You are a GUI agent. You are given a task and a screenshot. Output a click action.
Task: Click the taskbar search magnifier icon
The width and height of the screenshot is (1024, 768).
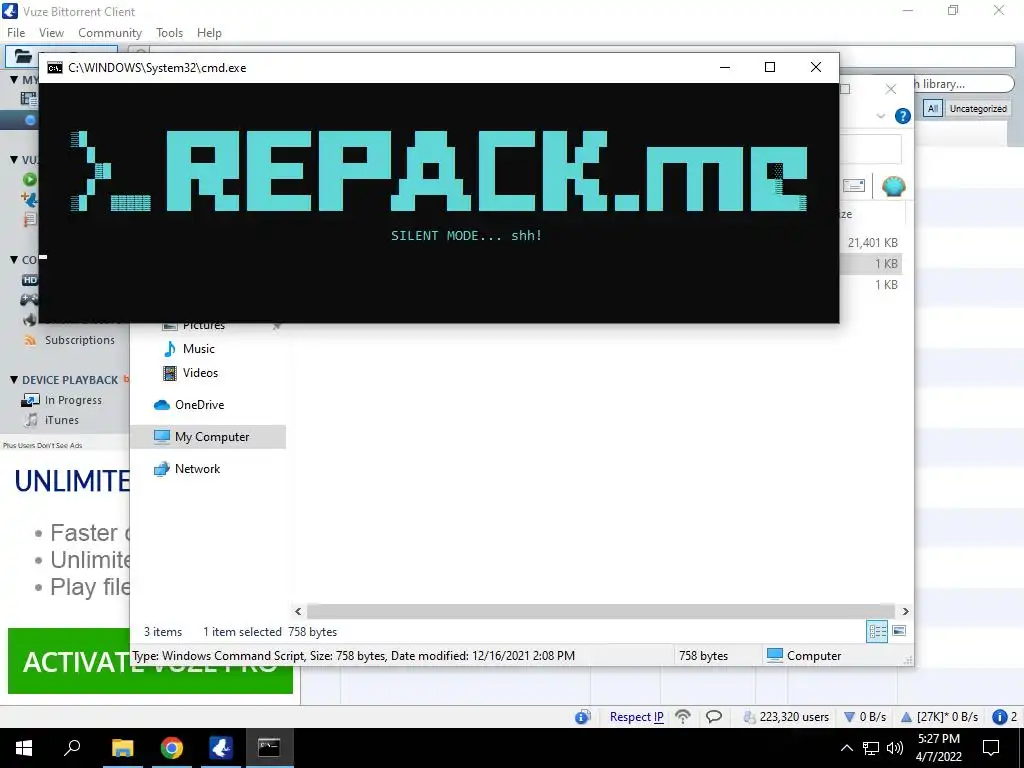72,748
